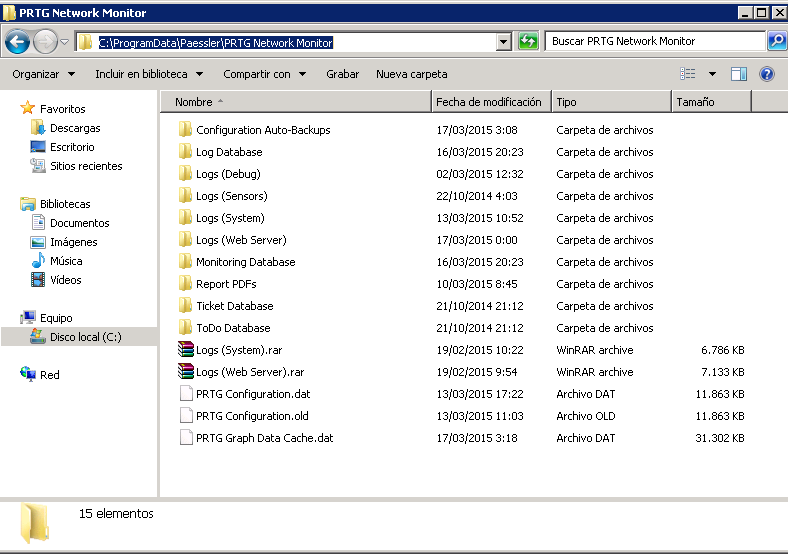Open the Vídeos library
This screenshot has height=554, width=788.
[65, 280]
